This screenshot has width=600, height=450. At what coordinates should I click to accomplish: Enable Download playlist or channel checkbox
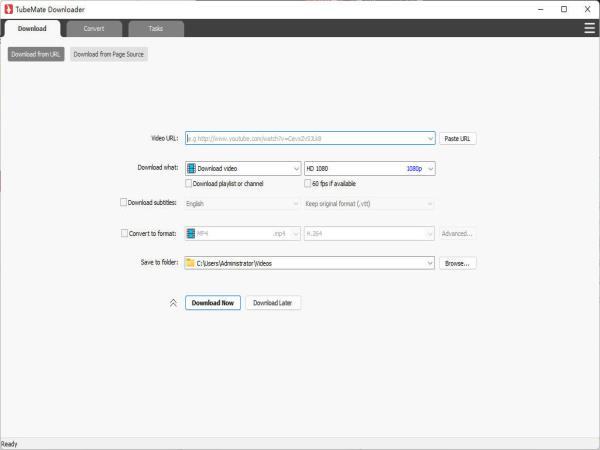point(188,183)
